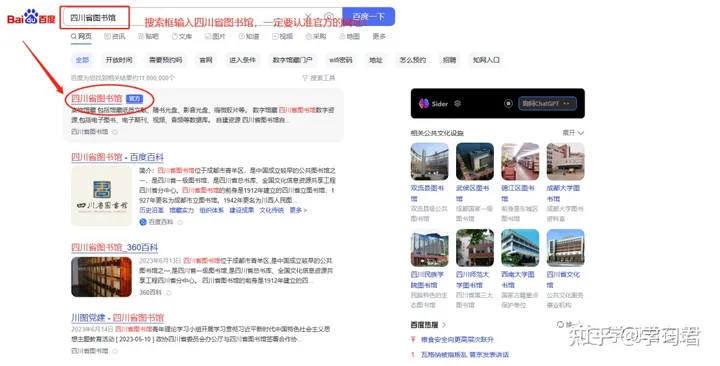Open the 地图 tab
The width and height of the screenshot is (720, 366).
coord(349,36)
